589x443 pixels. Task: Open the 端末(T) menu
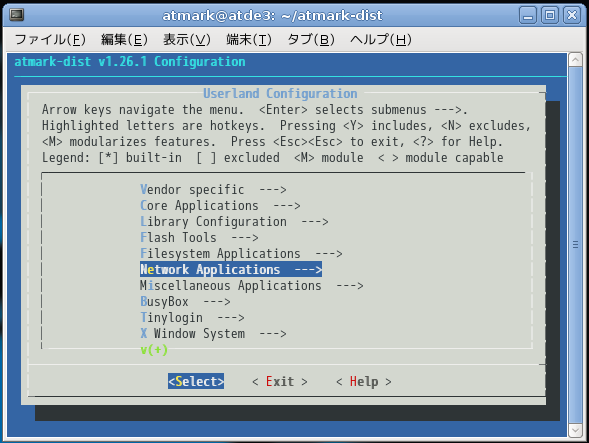tap(249, 39)
